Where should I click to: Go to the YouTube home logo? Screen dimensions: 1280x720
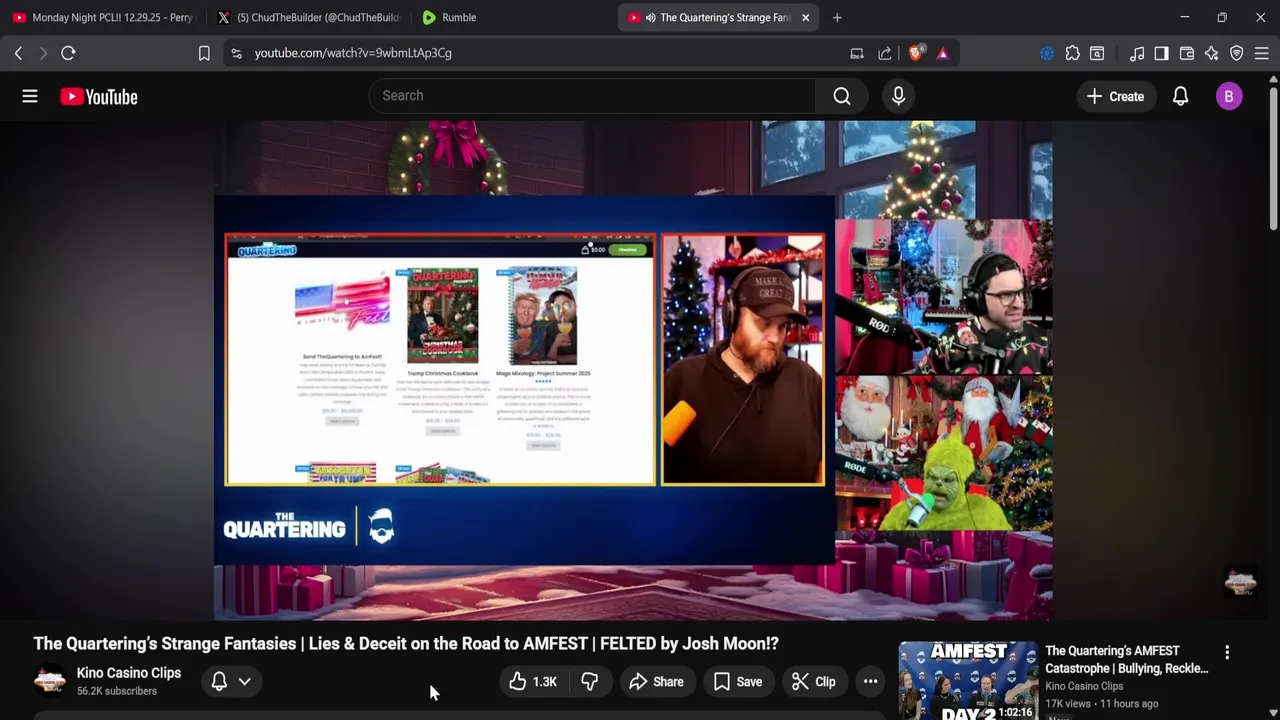pos(98,96)
